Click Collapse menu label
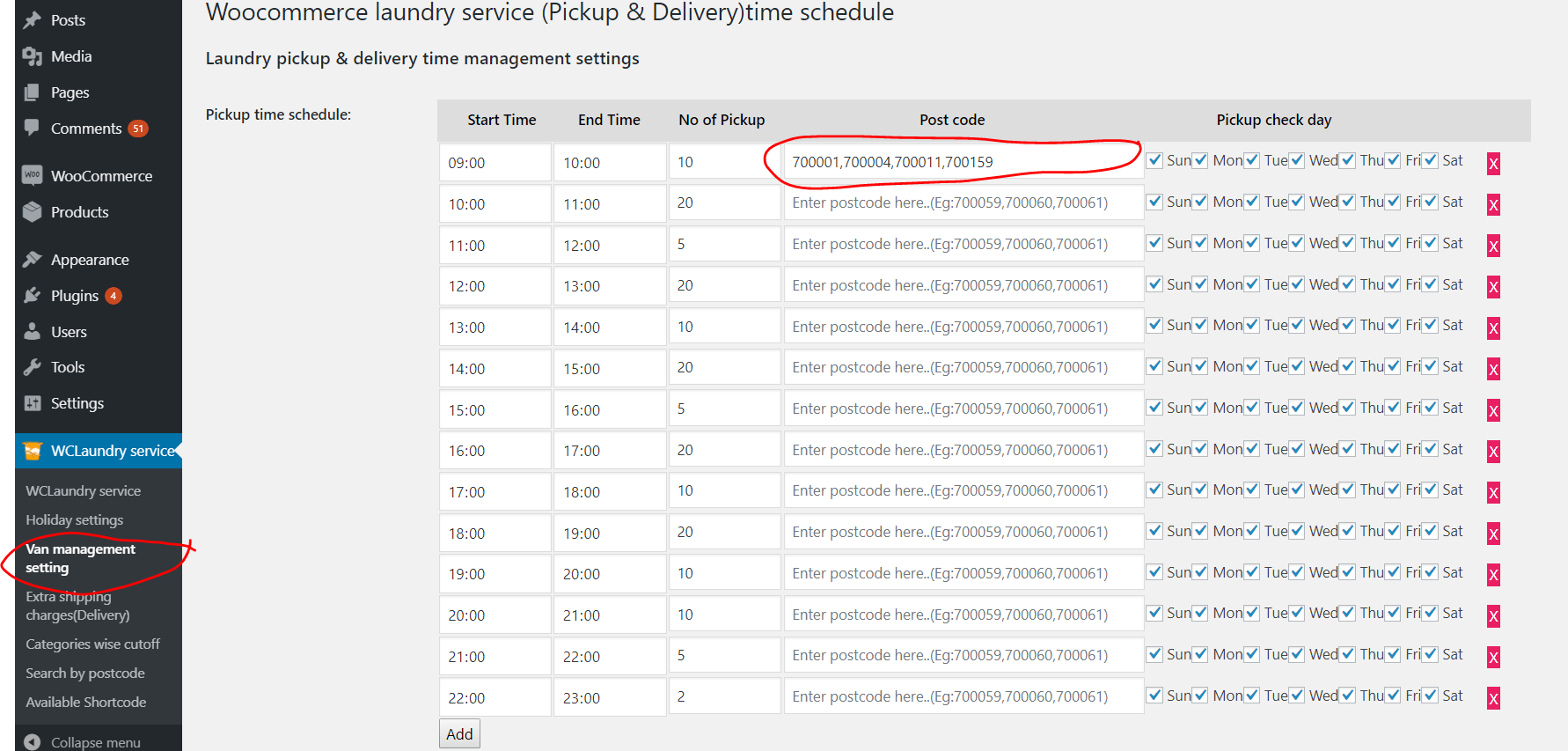Screen dimensions: 1568x751 95,742
